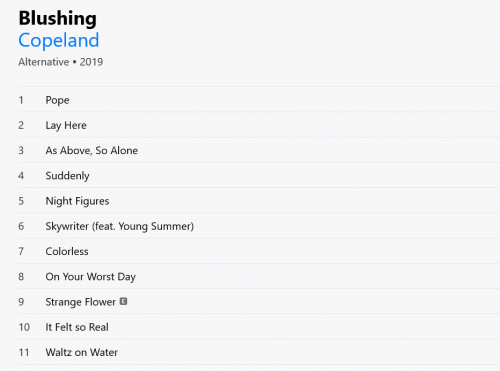
Task: Click Waltz on Water track
Action: 82,352
